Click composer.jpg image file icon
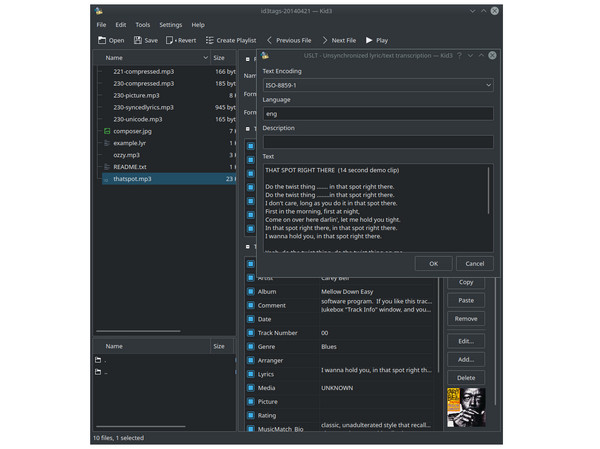The width and height of the screenshot is (600, 449). pyautogui.click(x=107, y=131)
